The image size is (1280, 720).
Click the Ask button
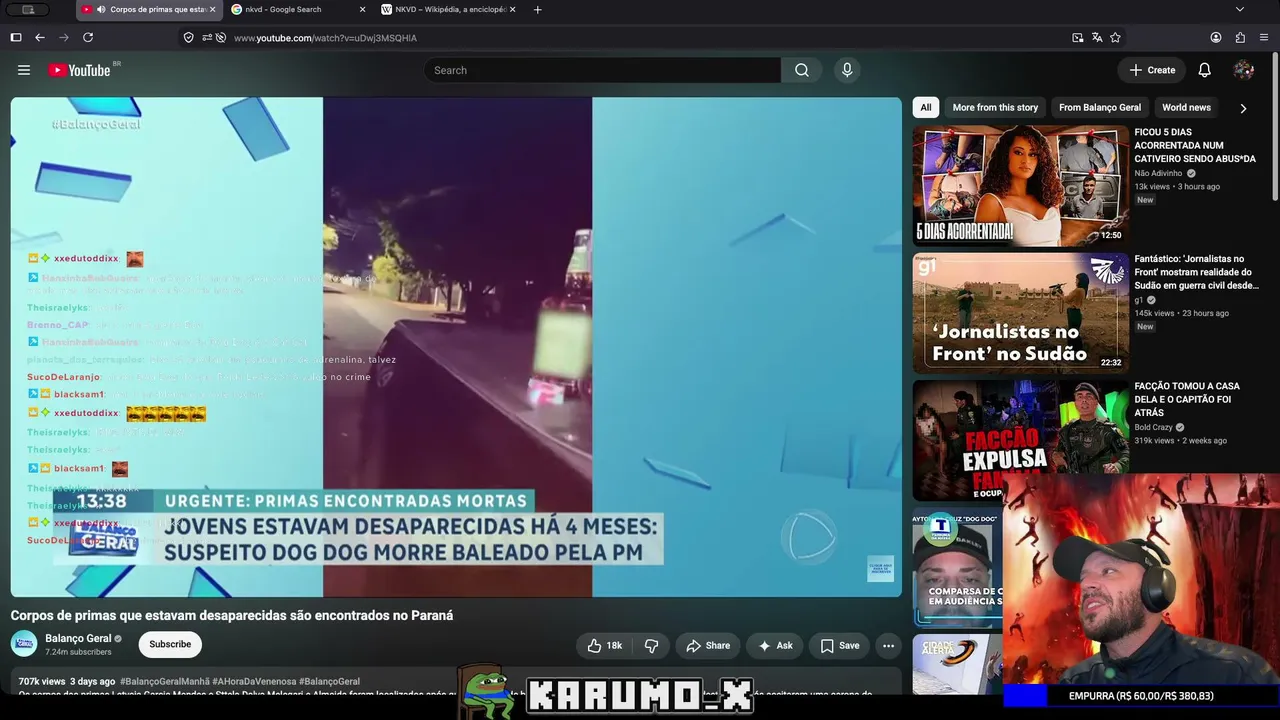pos(776,646)
